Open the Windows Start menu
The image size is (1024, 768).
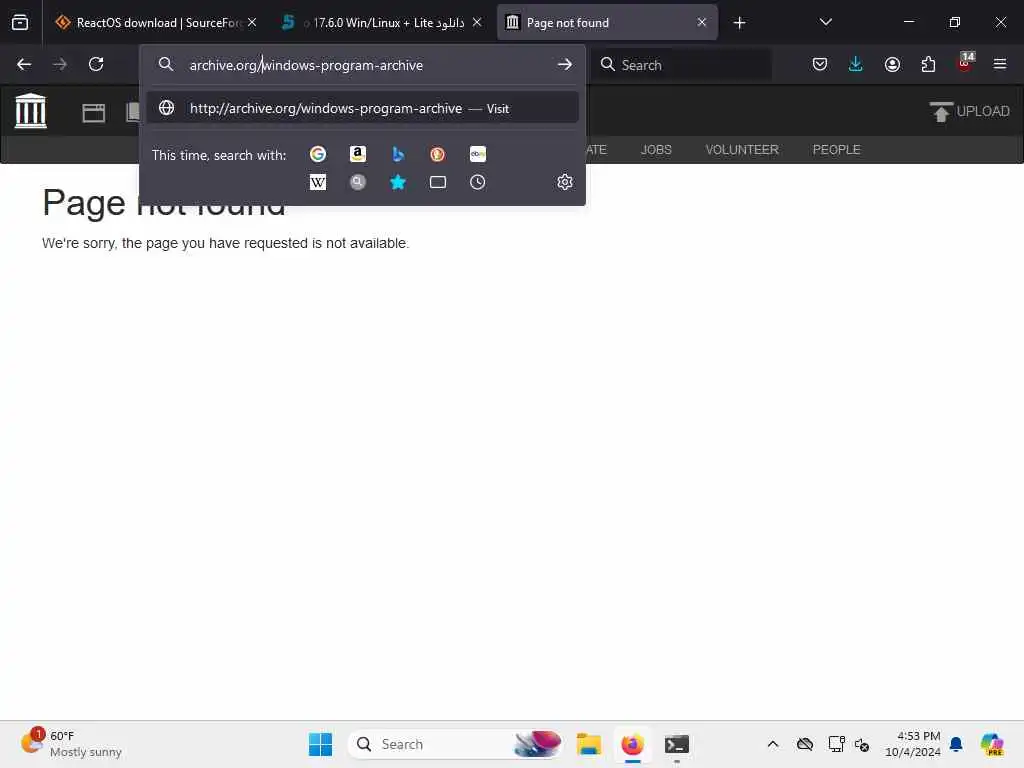(x=320, y=744)
